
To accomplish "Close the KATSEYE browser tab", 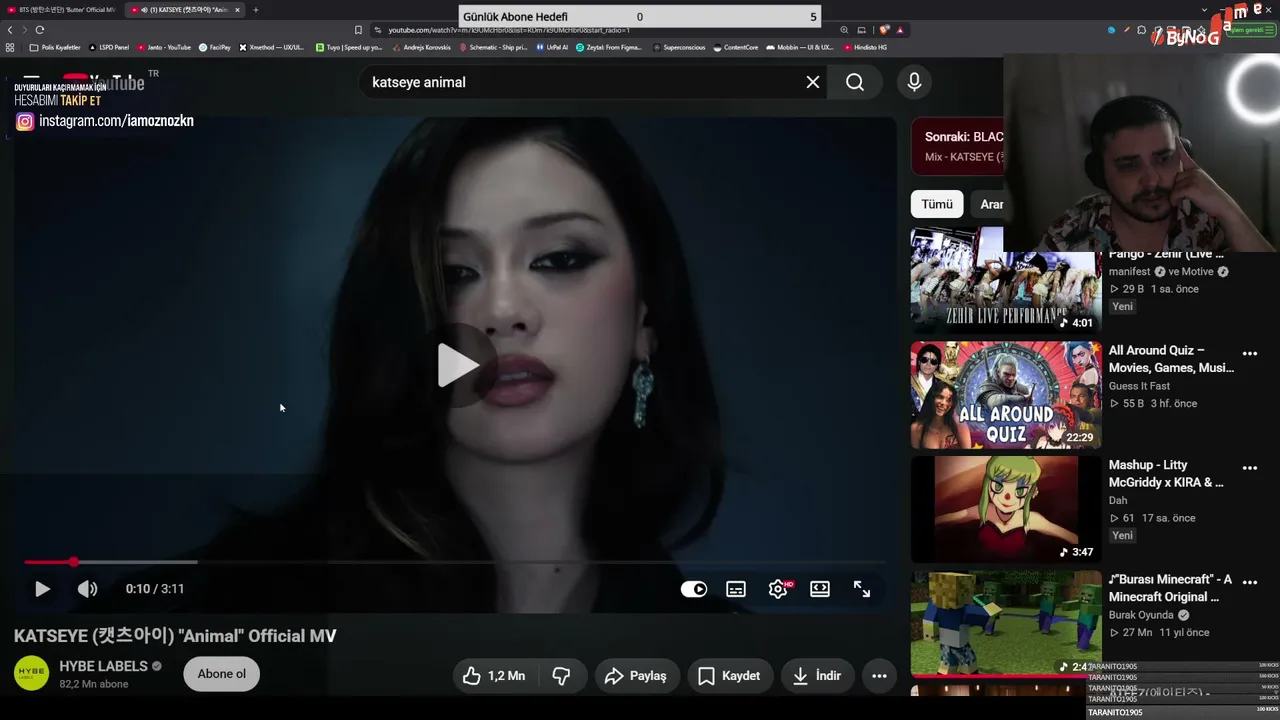I will tap(237, 10).
